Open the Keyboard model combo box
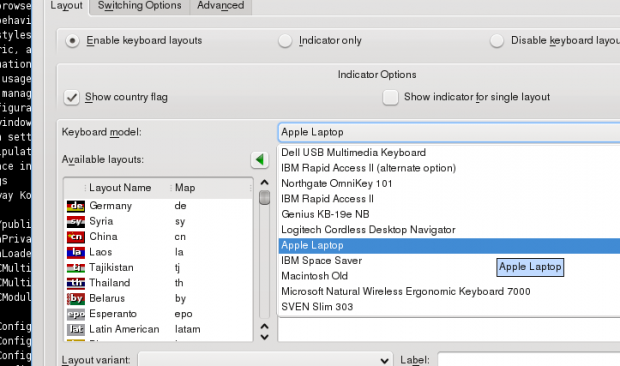 [449, 132]
